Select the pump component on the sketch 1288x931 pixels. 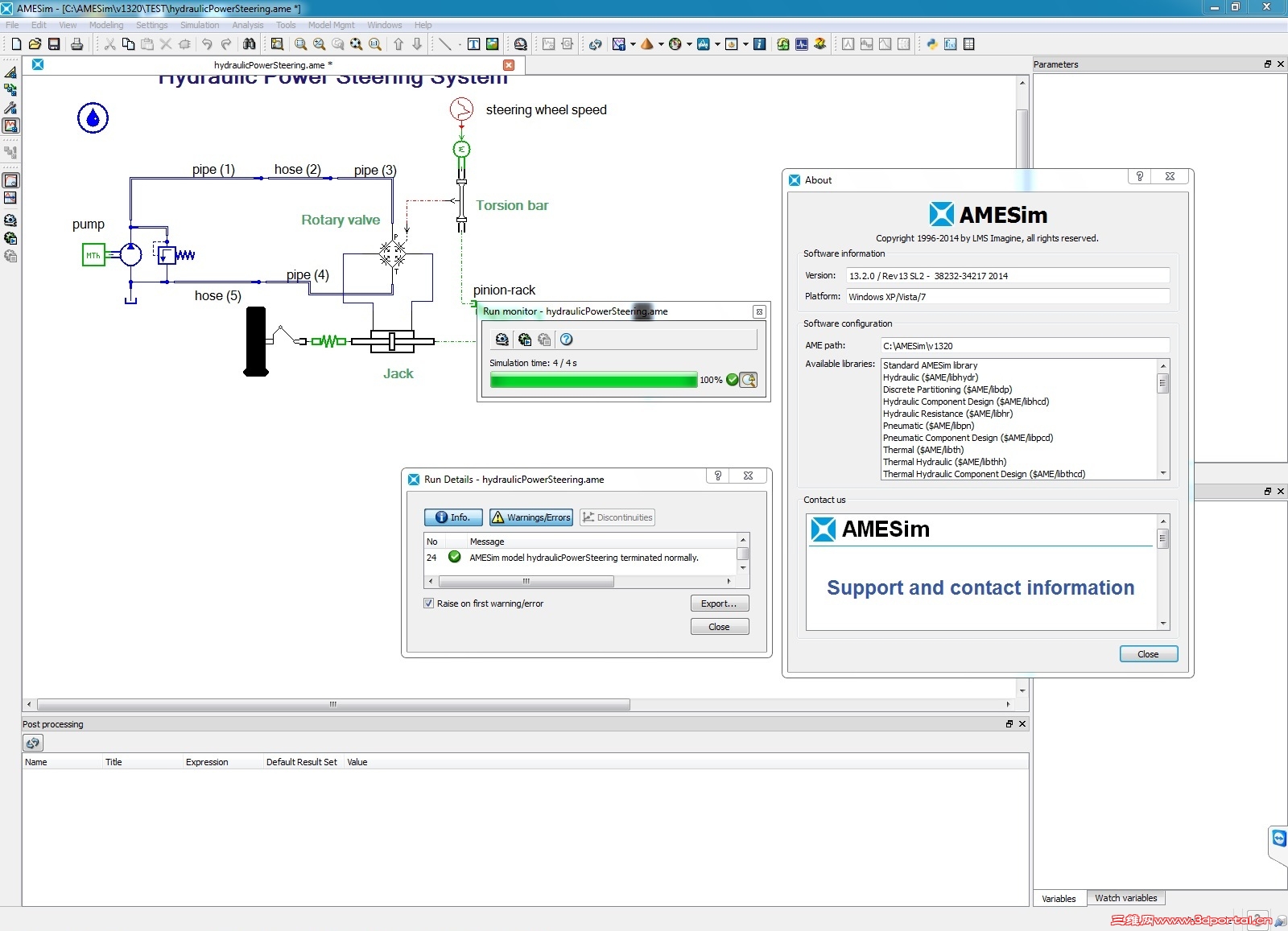[x=130, y=255]
